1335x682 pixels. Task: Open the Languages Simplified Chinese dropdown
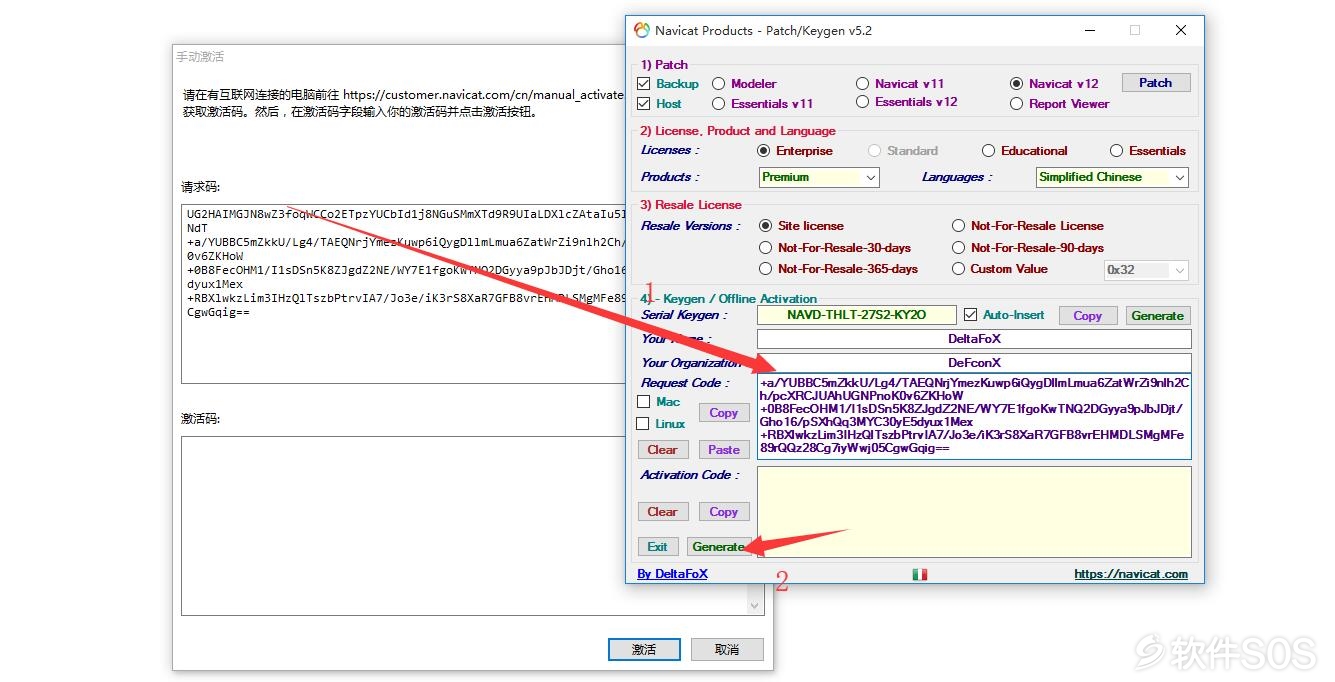(x=1112, y=177)
